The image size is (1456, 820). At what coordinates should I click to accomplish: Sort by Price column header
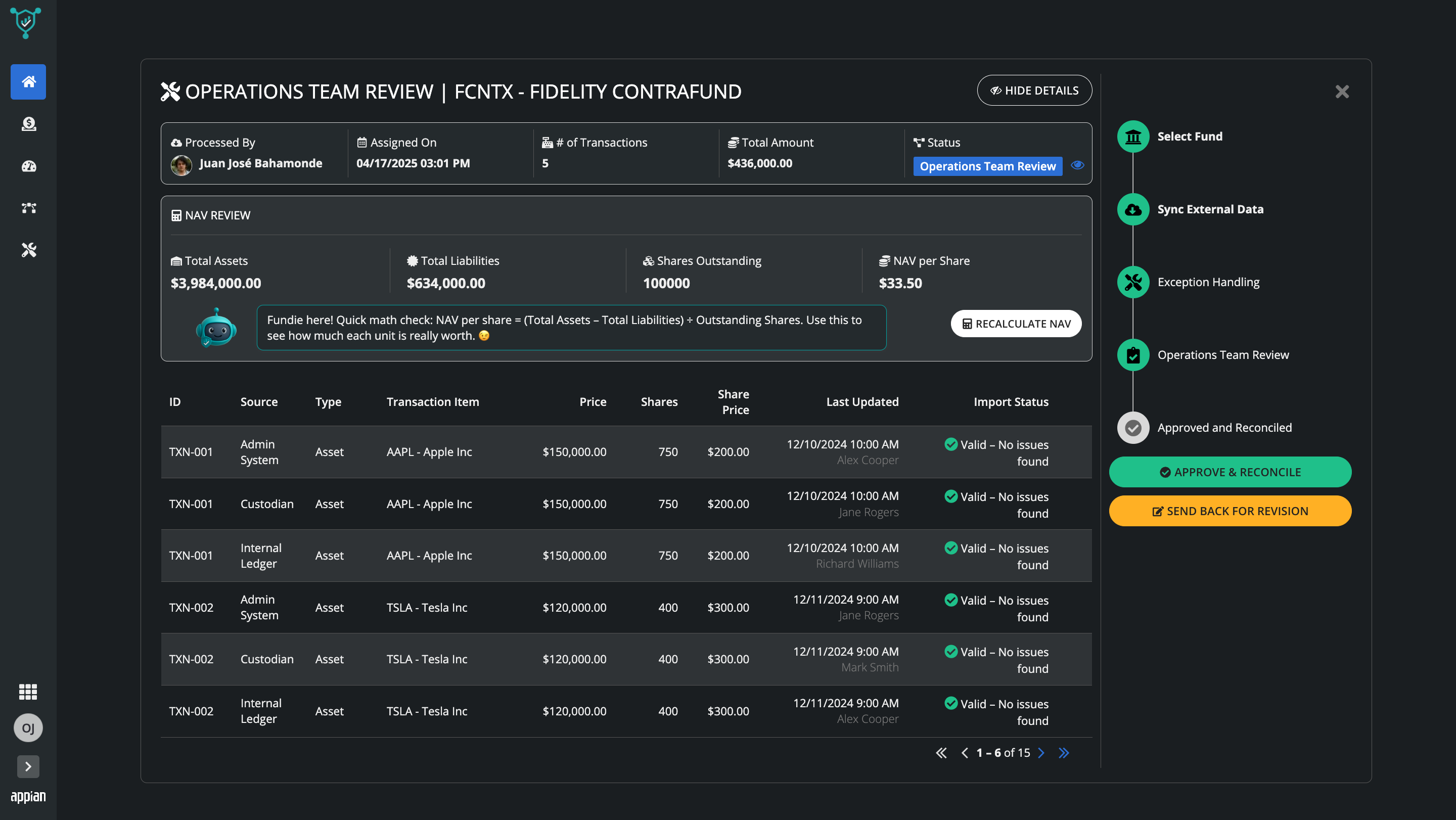[593, 402]
